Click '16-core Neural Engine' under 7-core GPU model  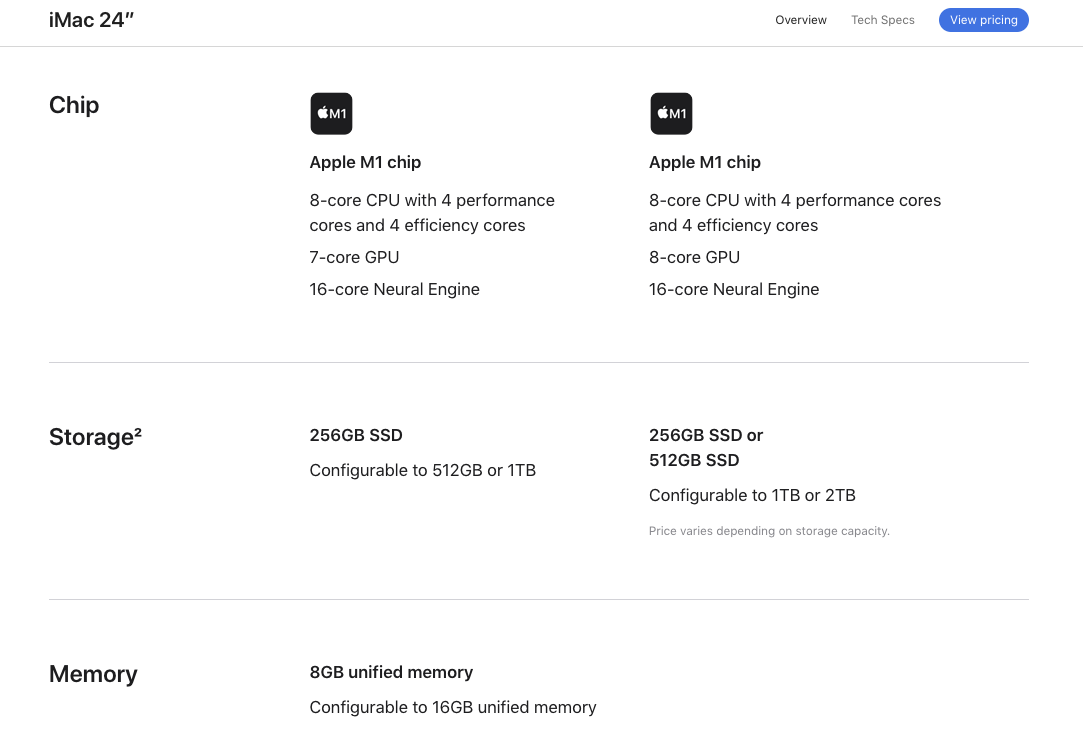[394, 289]
